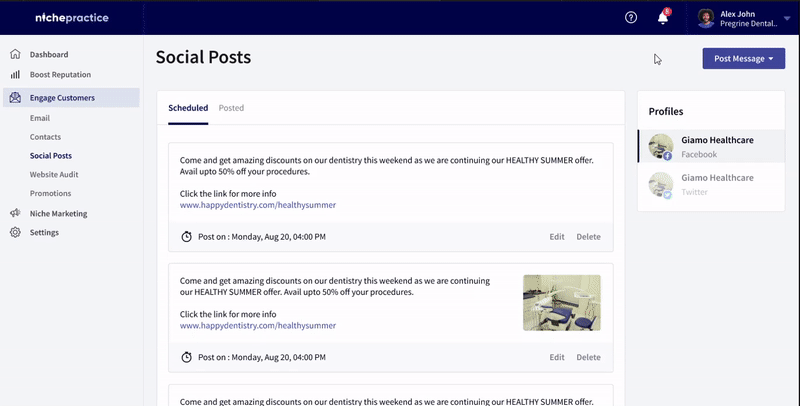Open the Promotions submenu item

point(51,193)
